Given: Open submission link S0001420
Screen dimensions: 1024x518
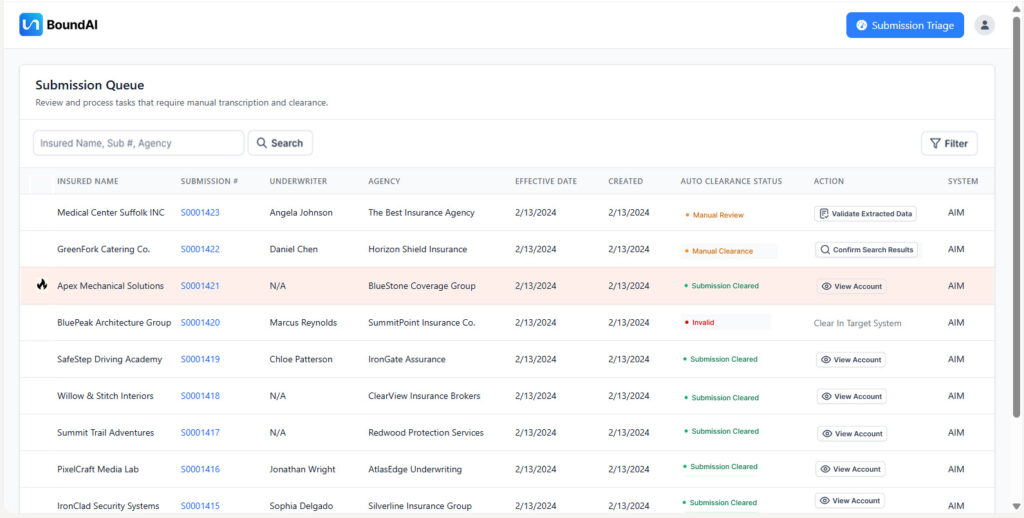Looking at the screenshot, I should tap(200, 323).
